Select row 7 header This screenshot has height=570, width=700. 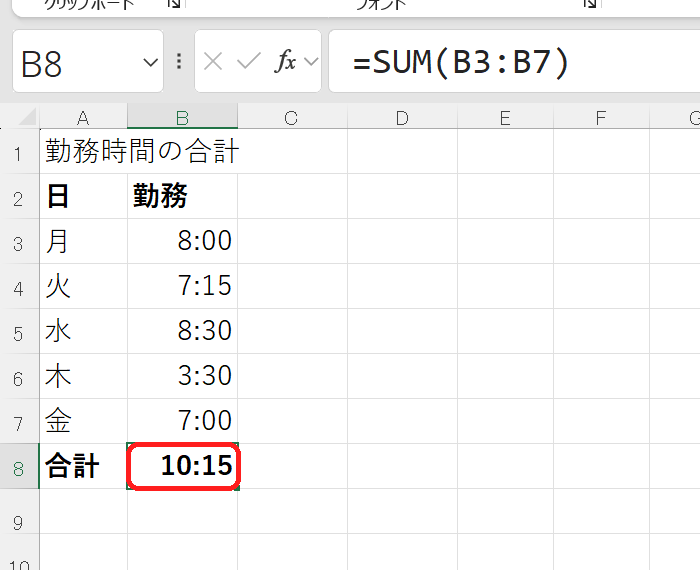(x=19, y=422)
